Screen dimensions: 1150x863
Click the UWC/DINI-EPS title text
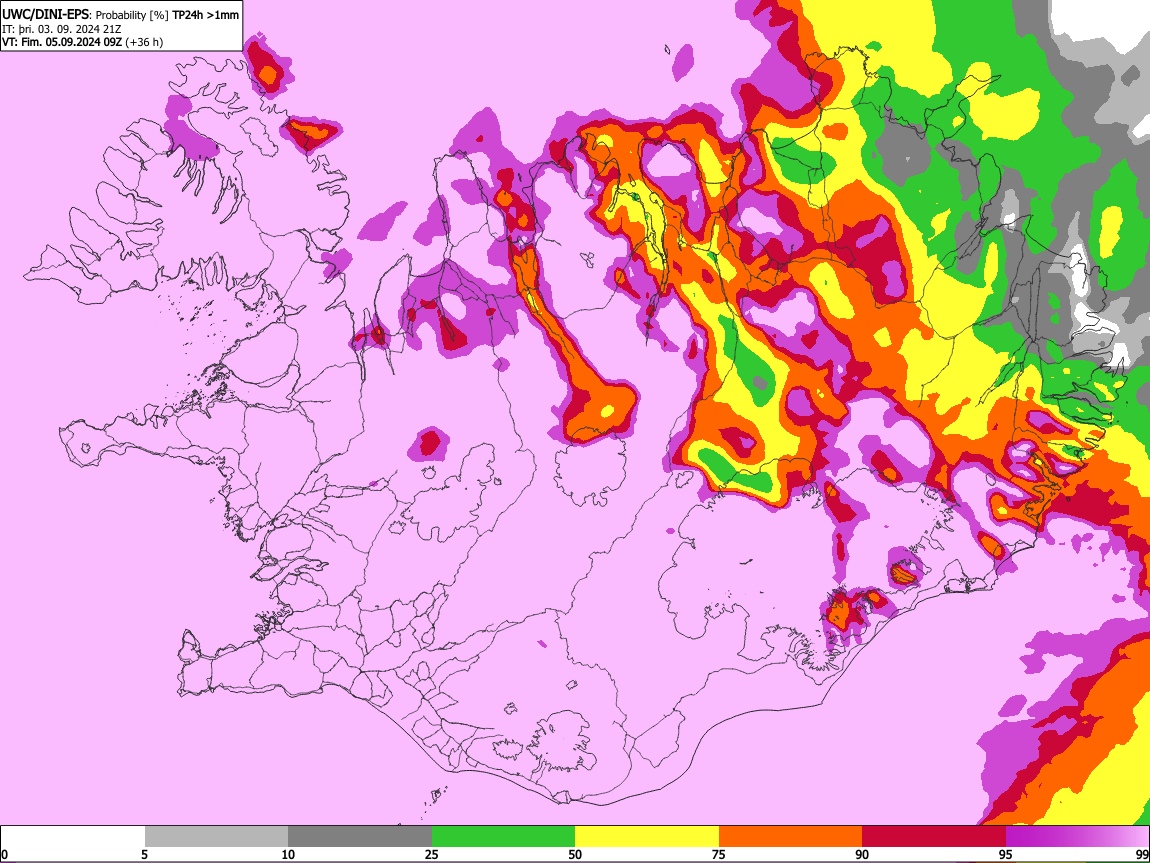pyautogui.click(x=45, y=15)
